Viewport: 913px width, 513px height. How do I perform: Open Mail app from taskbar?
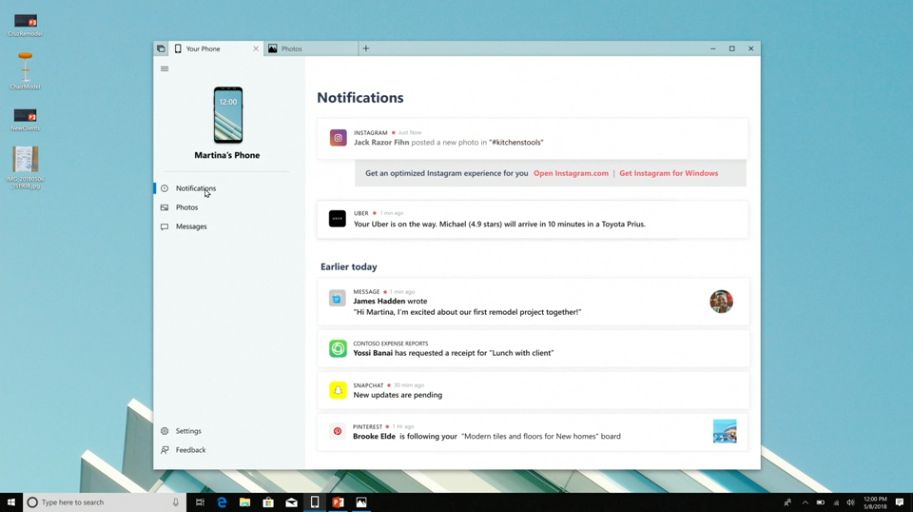(x=291, y=502)
